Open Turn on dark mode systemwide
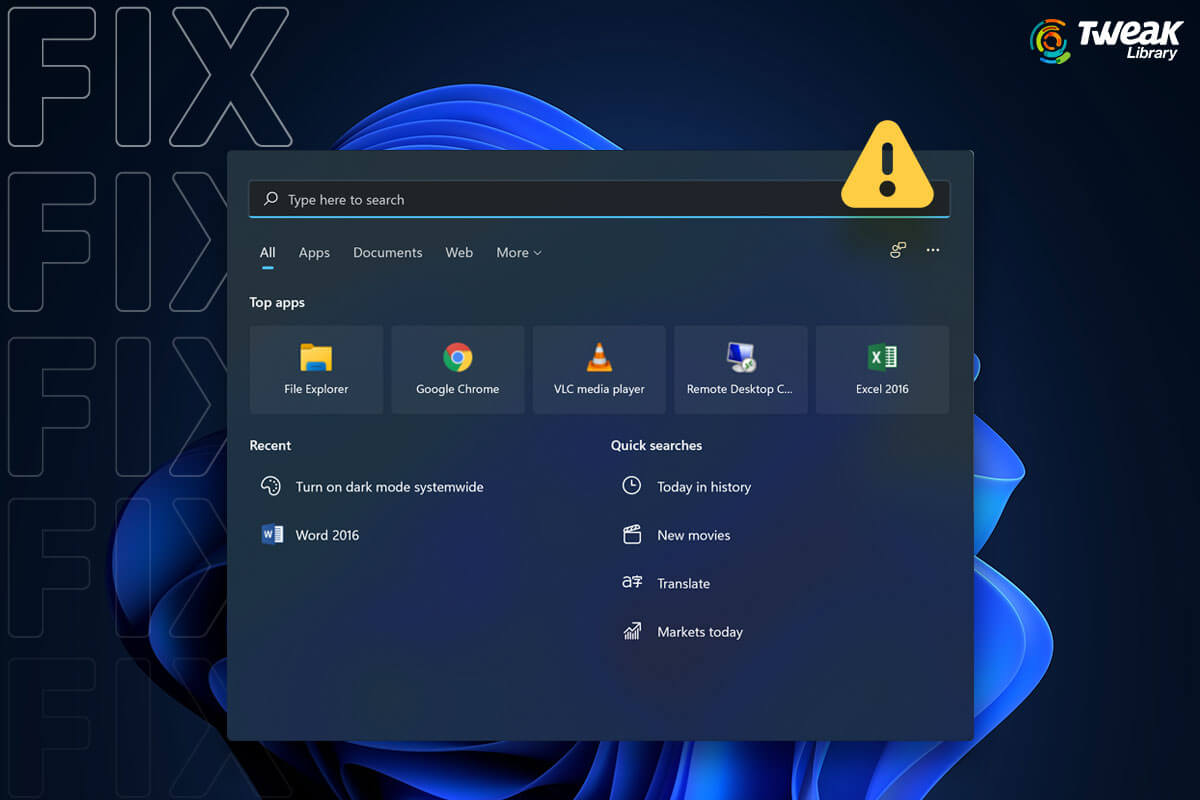The image size is (1200, 800). 389,486
